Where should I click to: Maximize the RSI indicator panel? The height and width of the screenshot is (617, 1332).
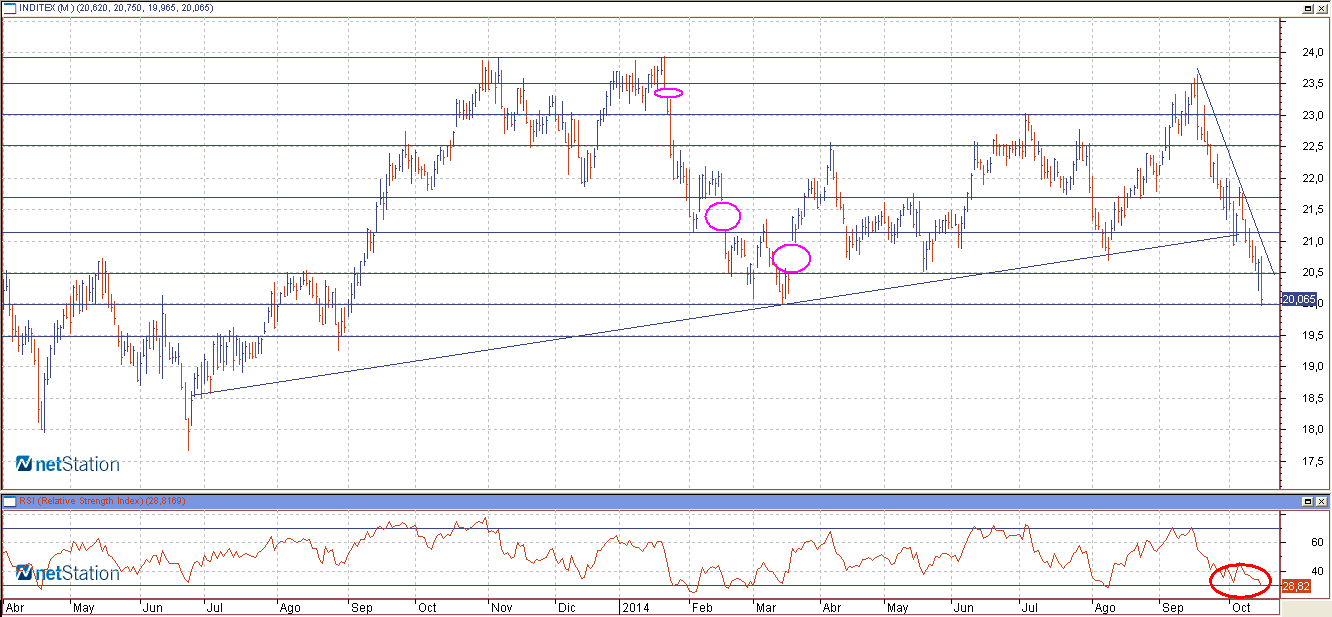[x=1307, y=500]
